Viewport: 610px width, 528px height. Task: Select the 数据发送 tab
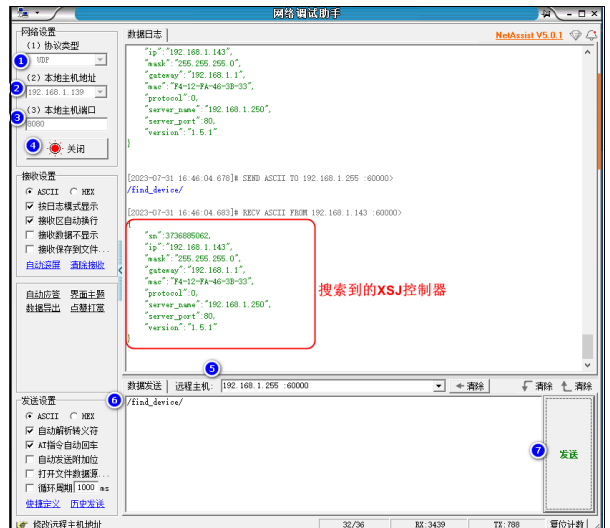[145, 386]
